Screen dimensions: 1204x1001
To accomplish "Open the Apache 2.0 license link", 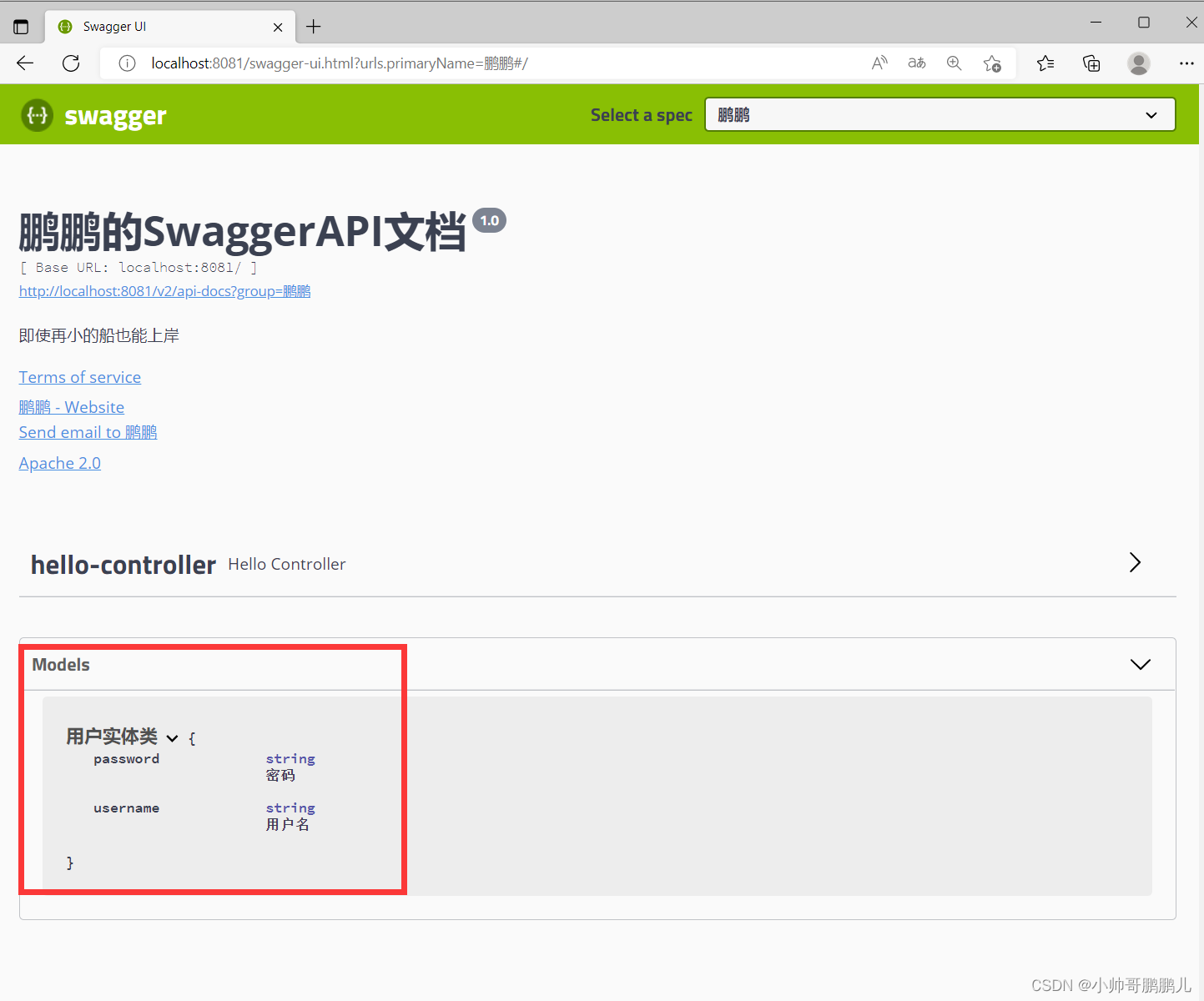I will point(60,463).
